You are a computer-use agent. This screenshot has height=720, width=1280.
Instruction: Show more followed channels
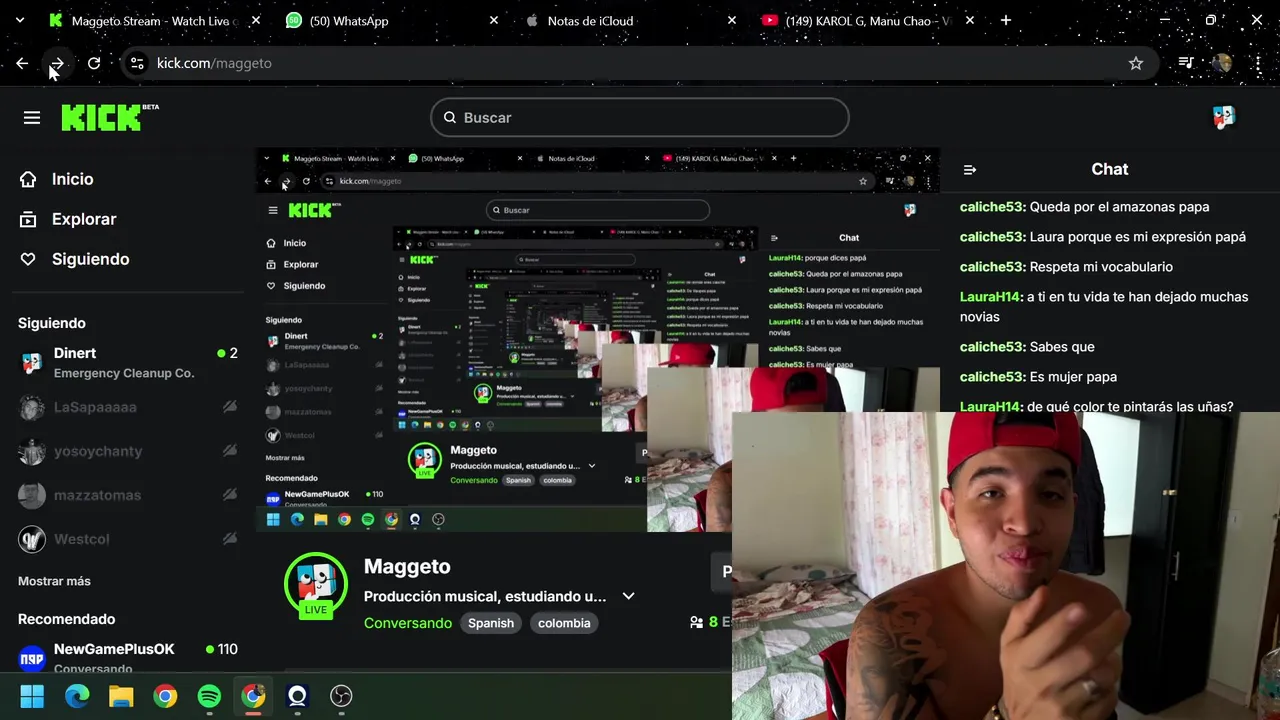coord(54,581)
